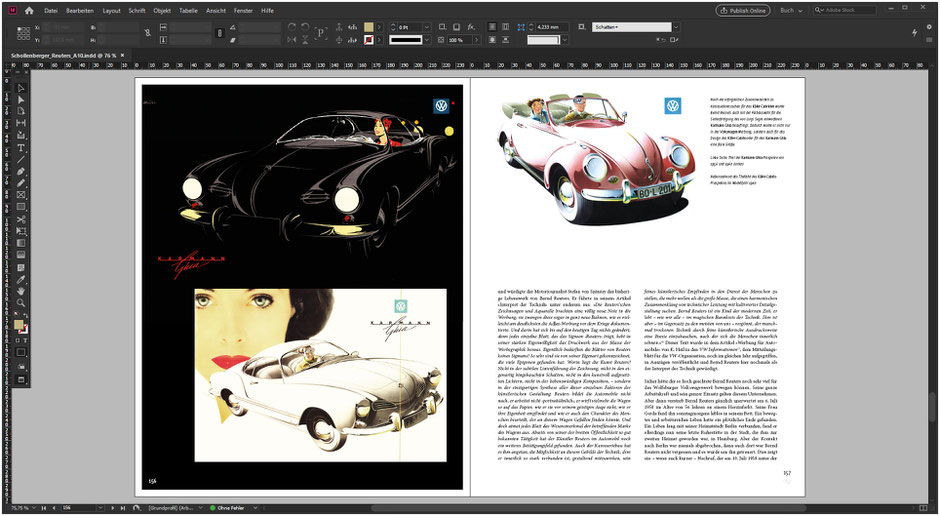Open the opacity 100 % dropdown arrow
Viewport: 940px width, 516px height.
(x=477, y=40)
